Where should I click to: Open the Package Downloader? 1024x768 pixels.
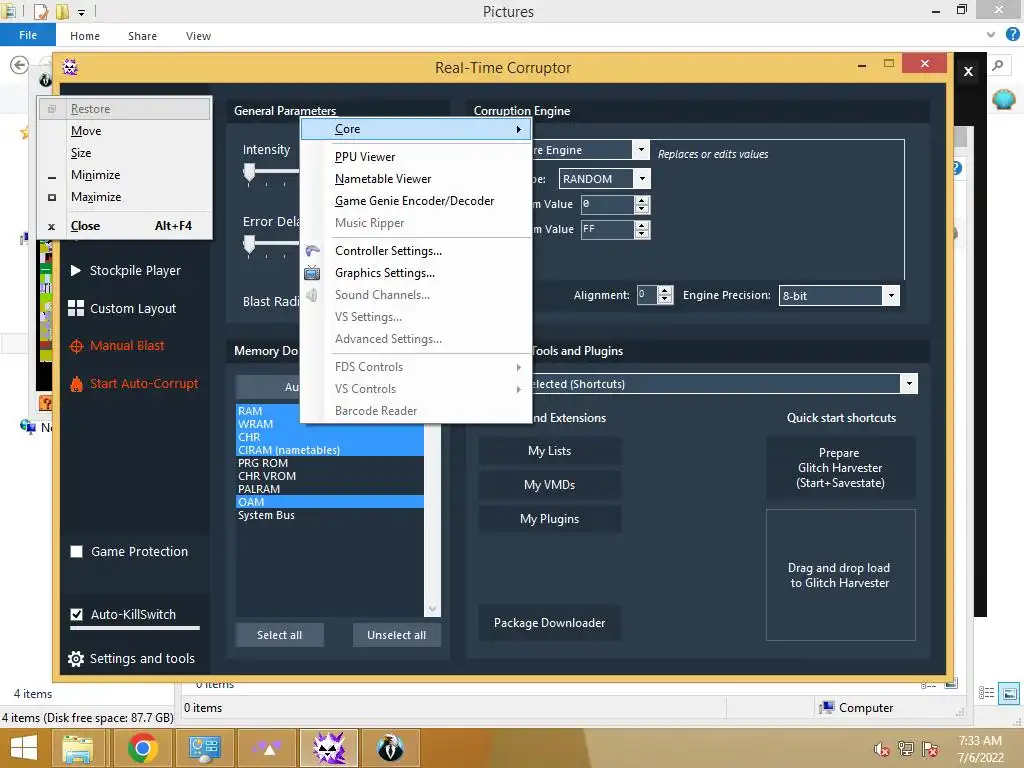click(x=549, y=622)
